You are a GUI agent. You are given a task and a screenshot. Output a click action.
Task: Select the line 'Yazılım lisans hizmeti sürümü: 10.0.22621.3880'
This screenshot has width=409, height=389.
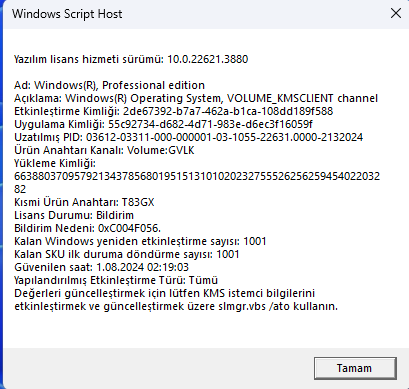pos(131,59)
